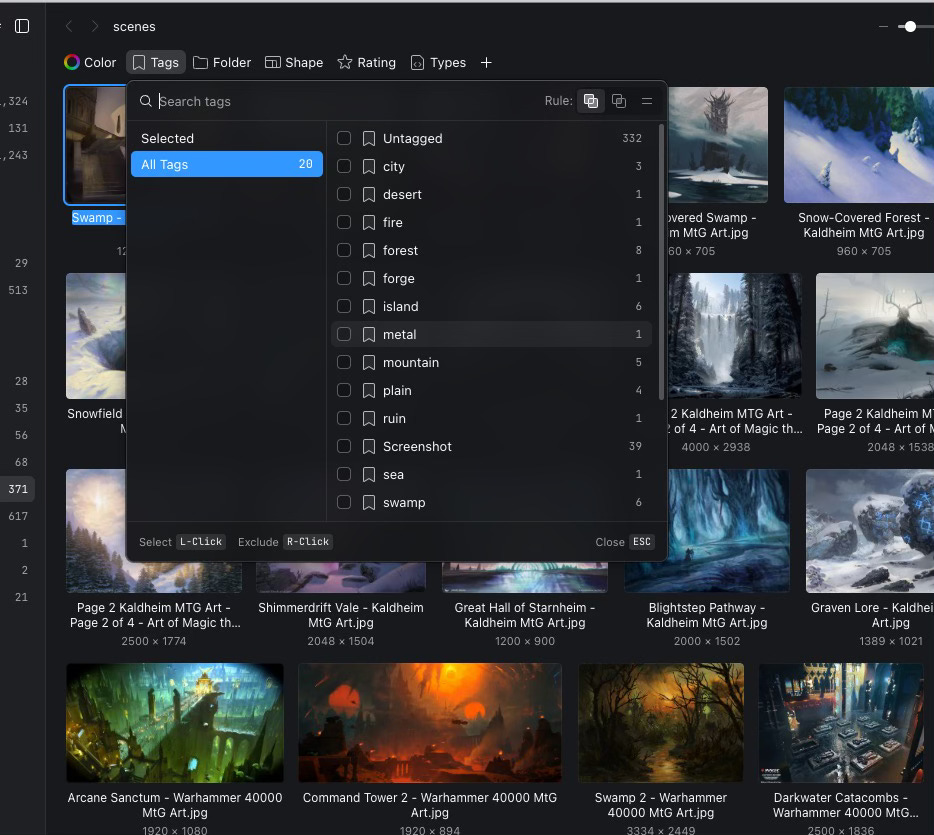Click the bookmark icon beside metal
934x835 pixels.
point(369,335)
